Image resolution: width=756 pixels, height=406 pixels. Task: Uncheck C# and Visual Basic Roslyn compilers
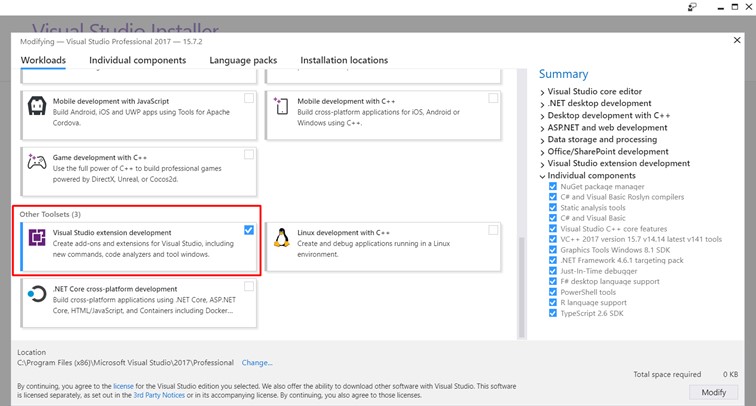click(553, 197)
